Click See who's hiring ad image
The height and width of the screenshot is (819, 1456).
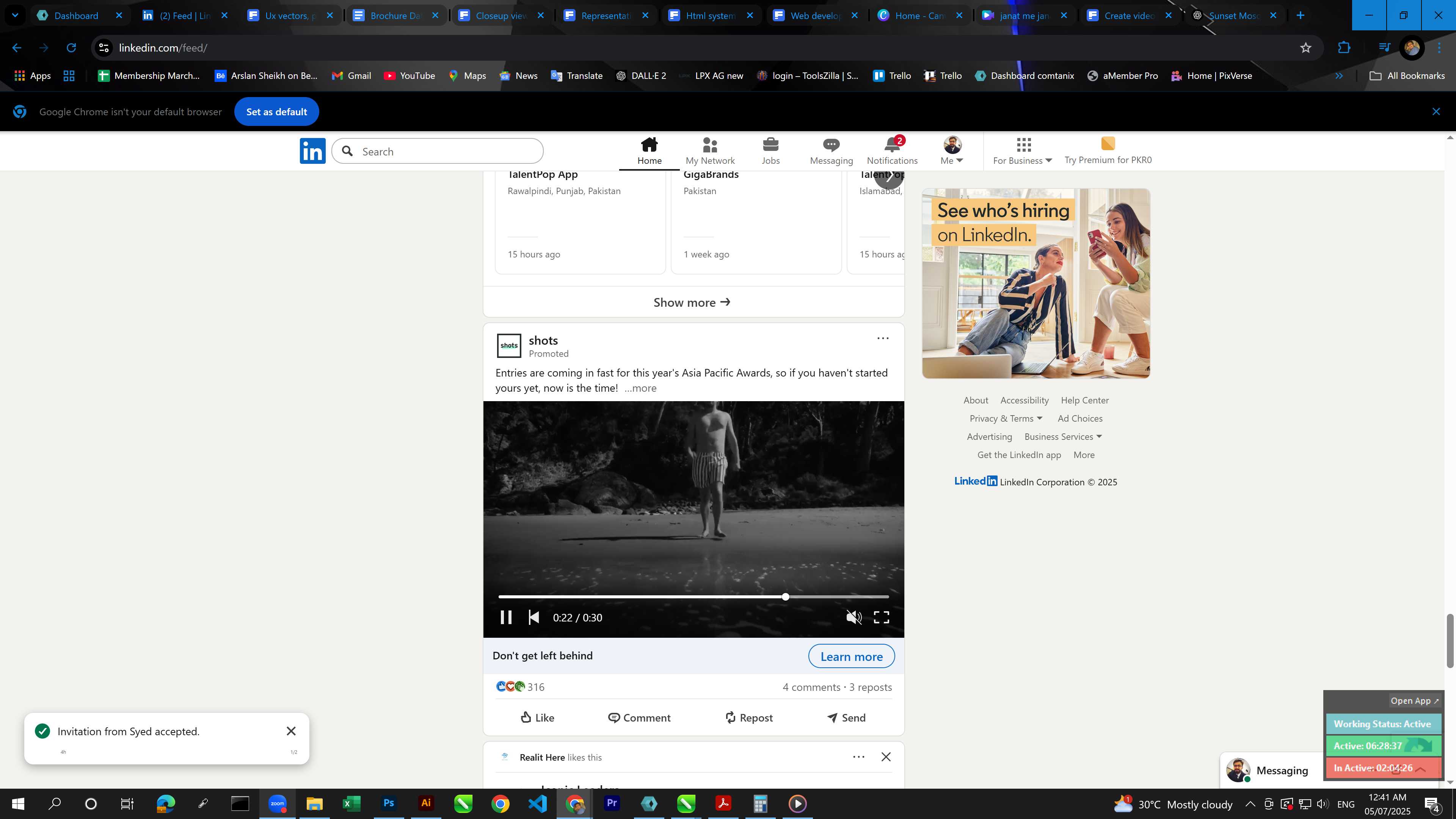(1036, 283)
